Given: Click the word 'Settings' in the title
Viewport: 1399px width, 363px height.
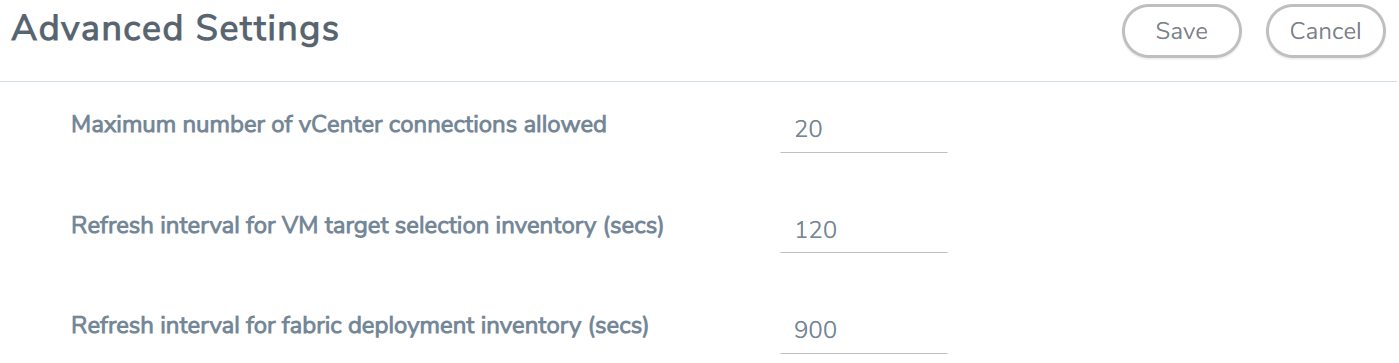Looking at the screenshot, I should point(268,30).
